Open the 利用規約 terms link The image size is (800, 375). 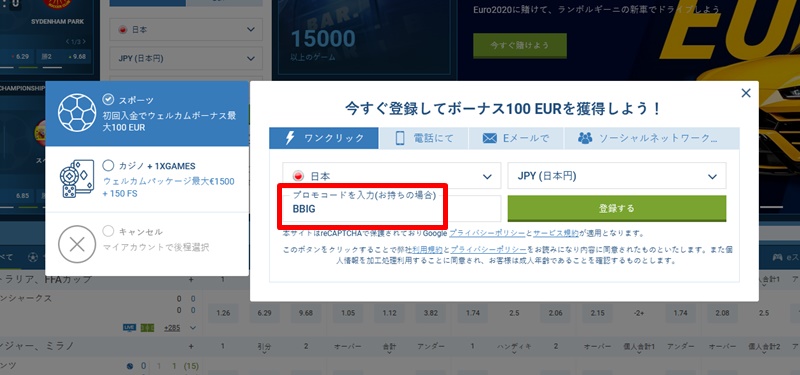[x=428, y=249]
